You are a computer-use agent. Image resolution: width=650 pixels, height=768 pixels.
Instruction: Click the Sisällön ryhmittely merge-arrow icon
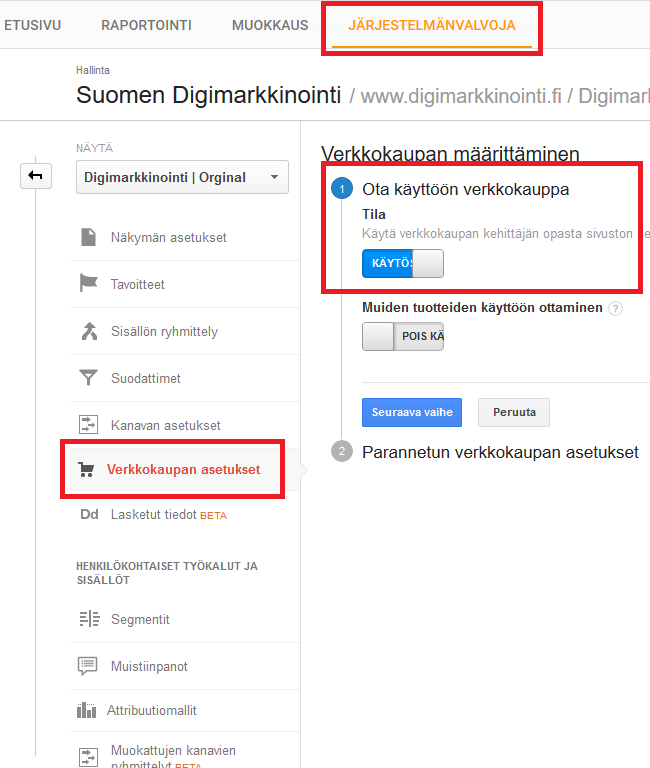tap(89, 331)
